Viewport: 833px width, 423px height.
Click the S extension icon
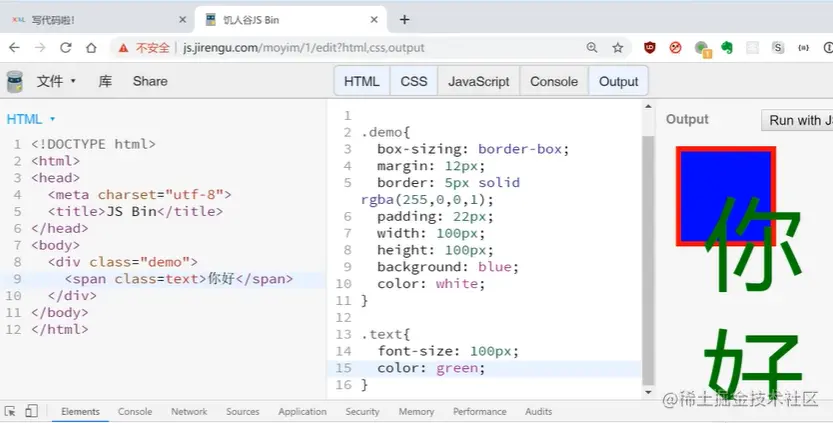coord(778,48)
